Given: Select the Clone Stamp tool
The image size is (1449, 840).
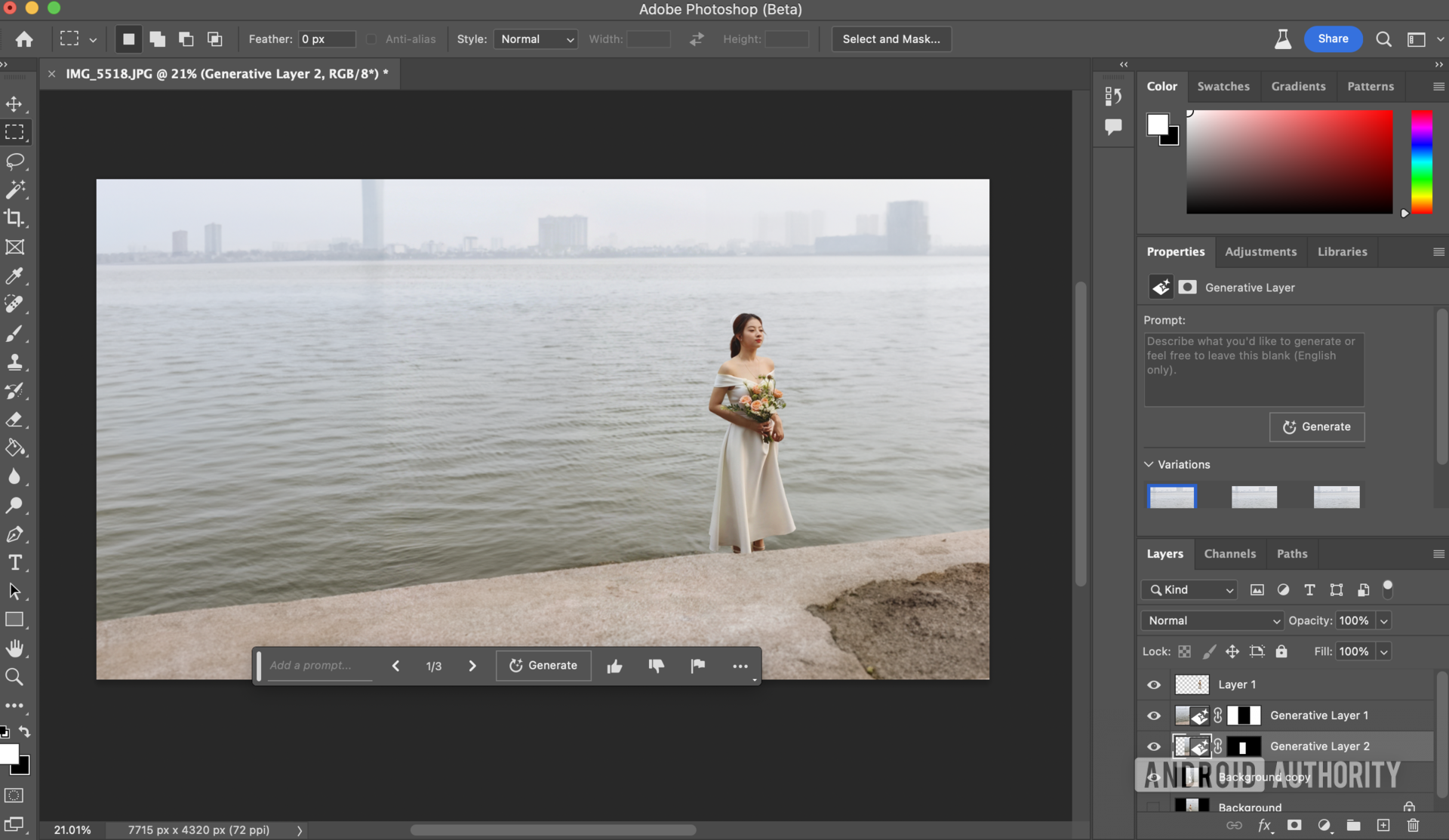Looking at the screenshot, I should (15, 362).
